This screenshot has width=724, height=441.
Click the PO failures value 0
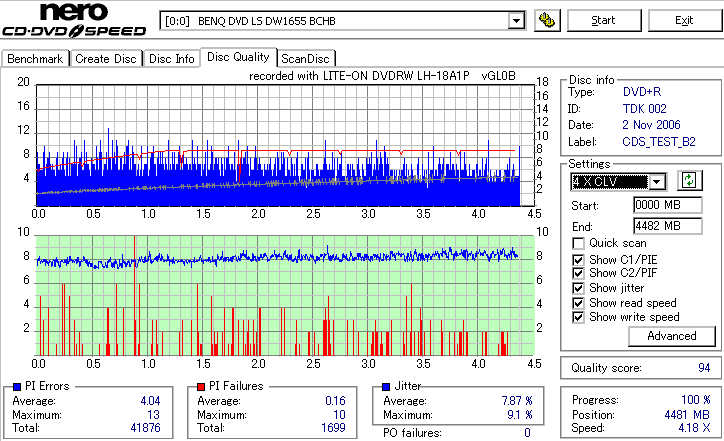(x=527, y=433)
